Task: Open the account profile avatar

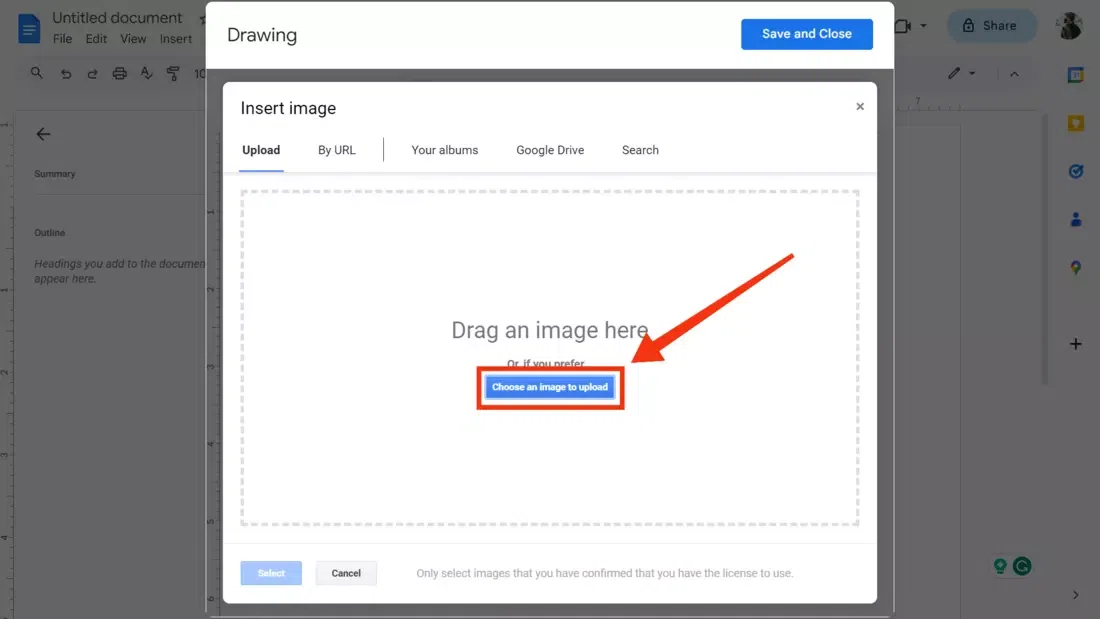Action: pyautogui.click(x=1070, y=26)
